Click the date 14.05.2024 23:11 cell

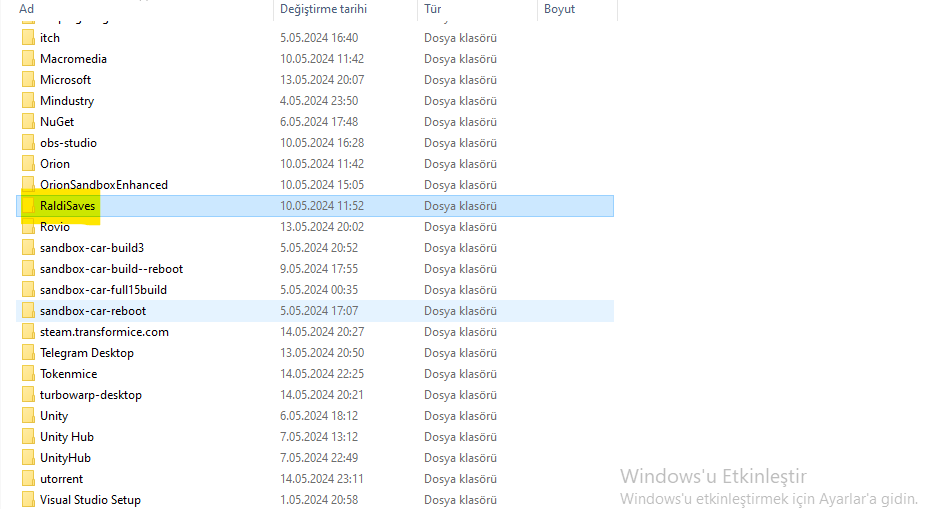pyautogui.click(x=321, y=478)
